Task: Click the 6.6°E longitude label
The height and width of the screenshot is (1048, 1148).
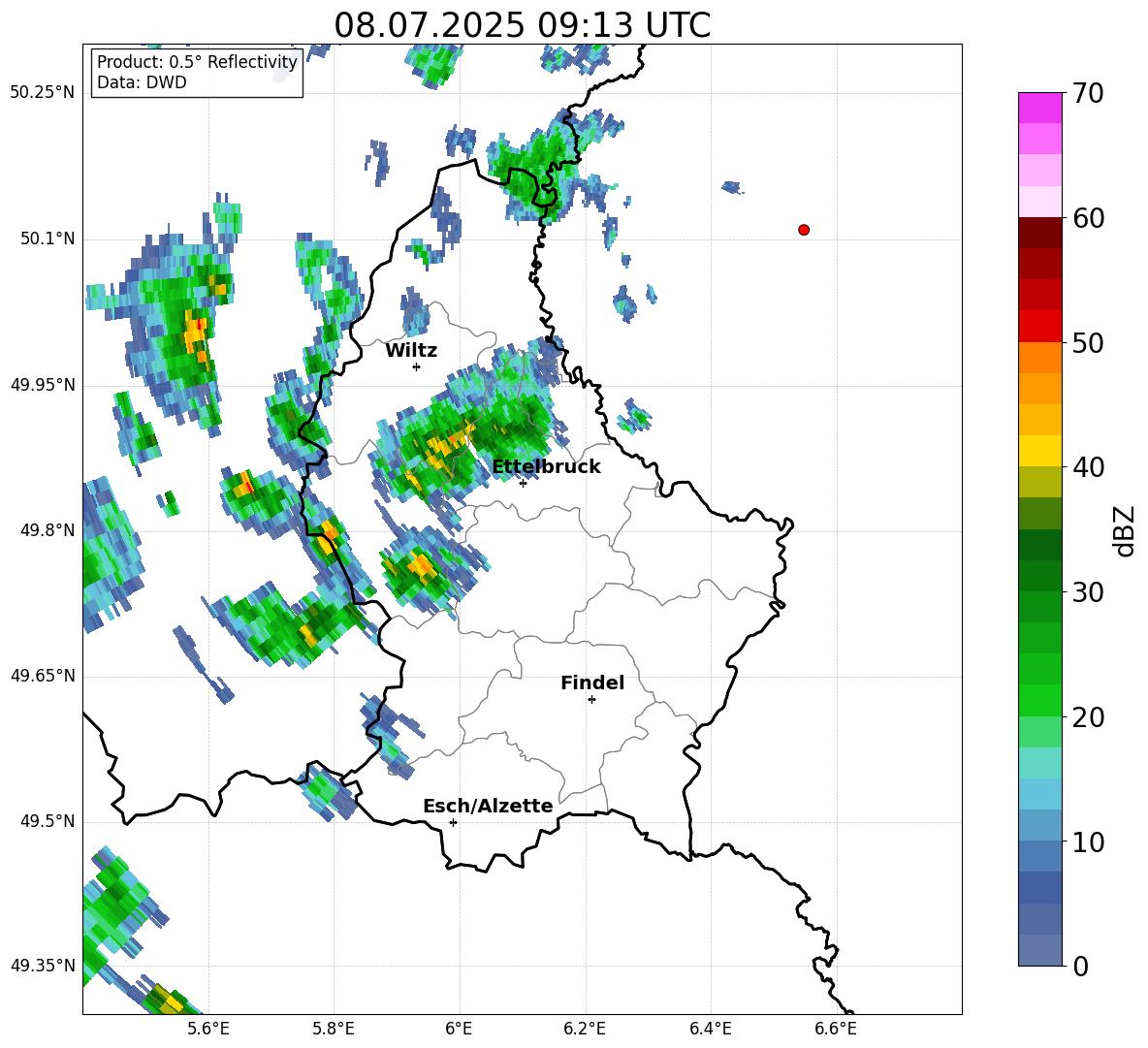Action: [x=836, y=1030]
